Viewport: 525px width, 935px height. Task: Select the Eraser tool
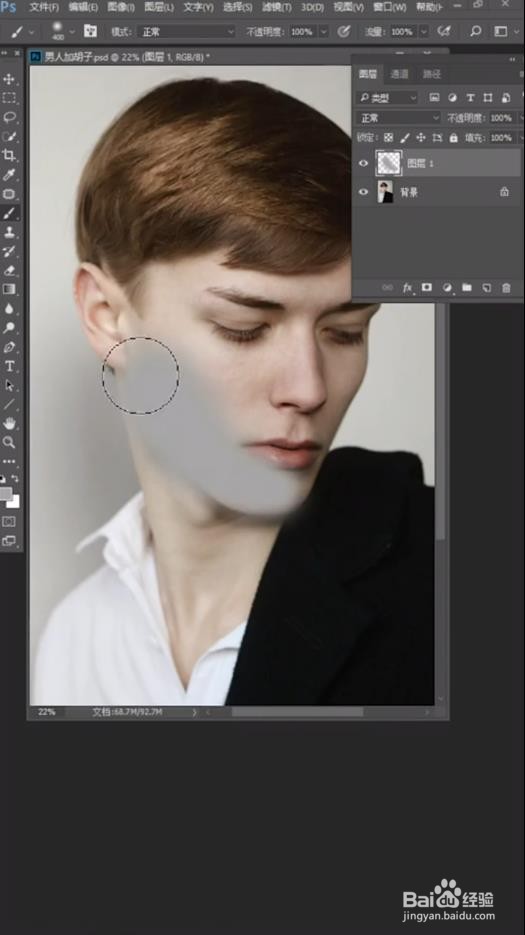(9, 270)
